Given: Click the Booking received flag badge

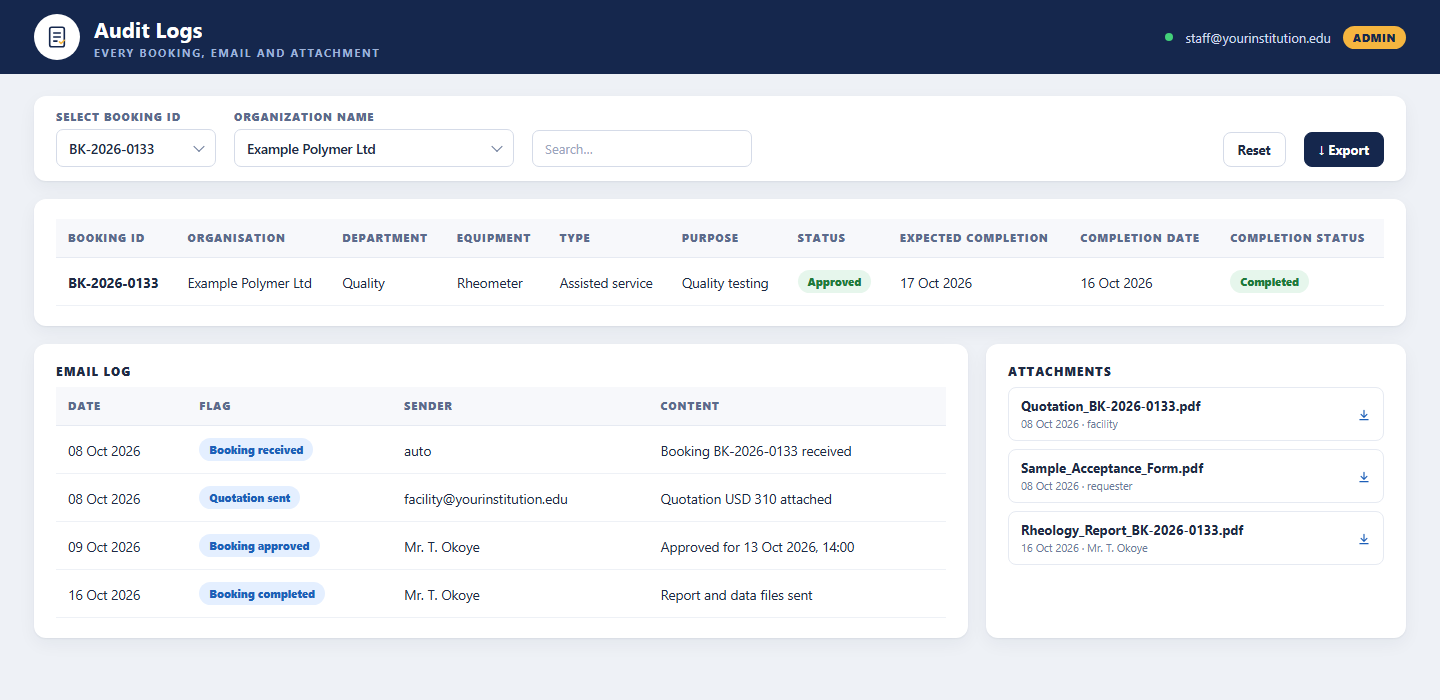Looking at the screenshot, I should (256, 450).
